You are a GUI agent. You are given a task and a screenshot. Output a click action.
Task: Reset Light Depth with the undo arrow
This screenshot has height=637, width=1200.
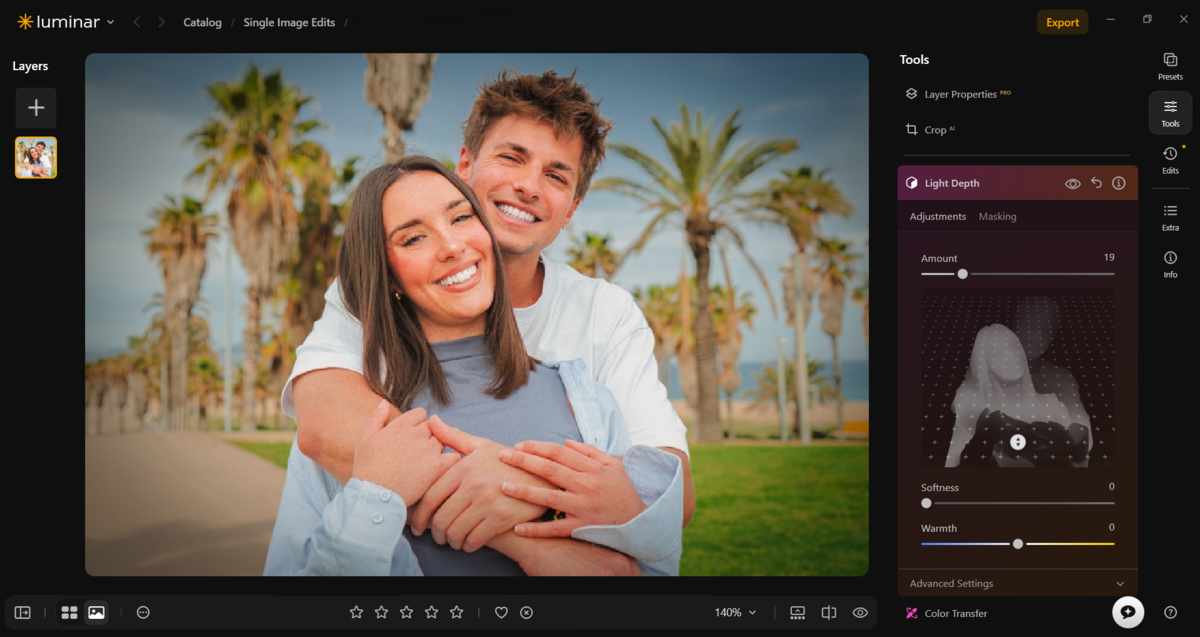tap(1096, 183)
